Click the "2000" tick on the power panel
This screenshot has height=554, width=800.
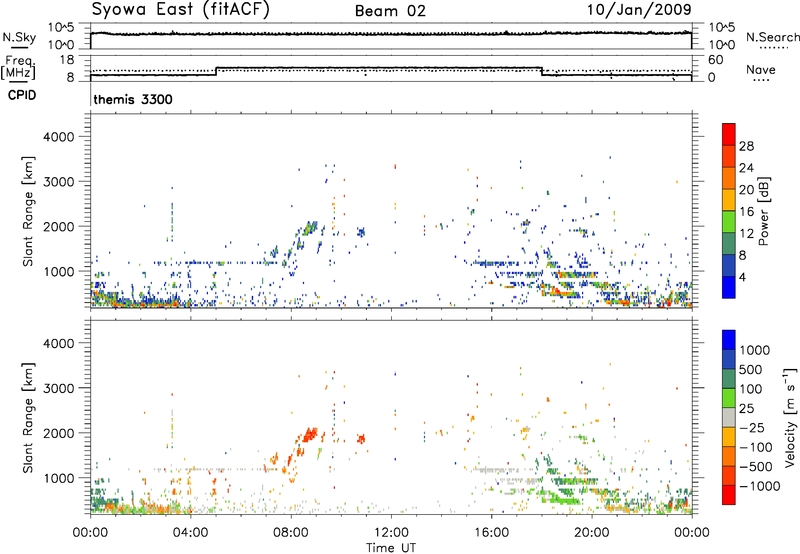(59, 226)
